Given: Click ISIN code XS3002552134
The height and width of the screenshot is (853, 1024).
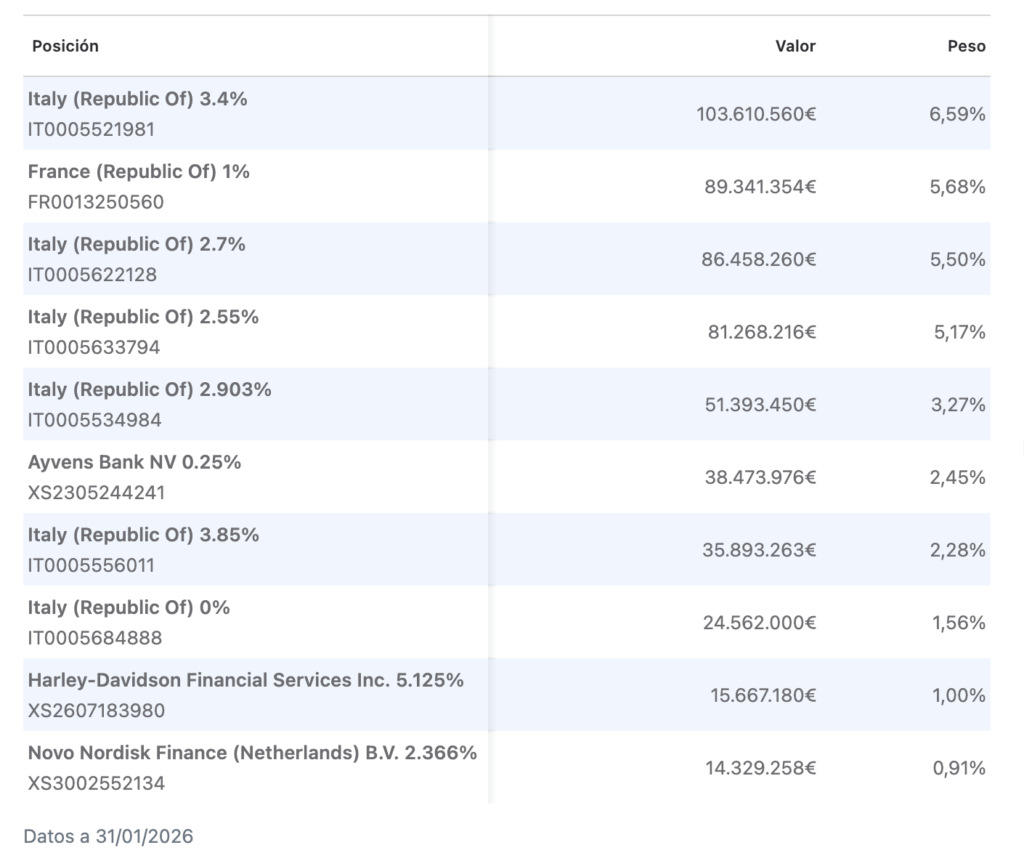Looking at the screenshot, I should pos(97,783).
